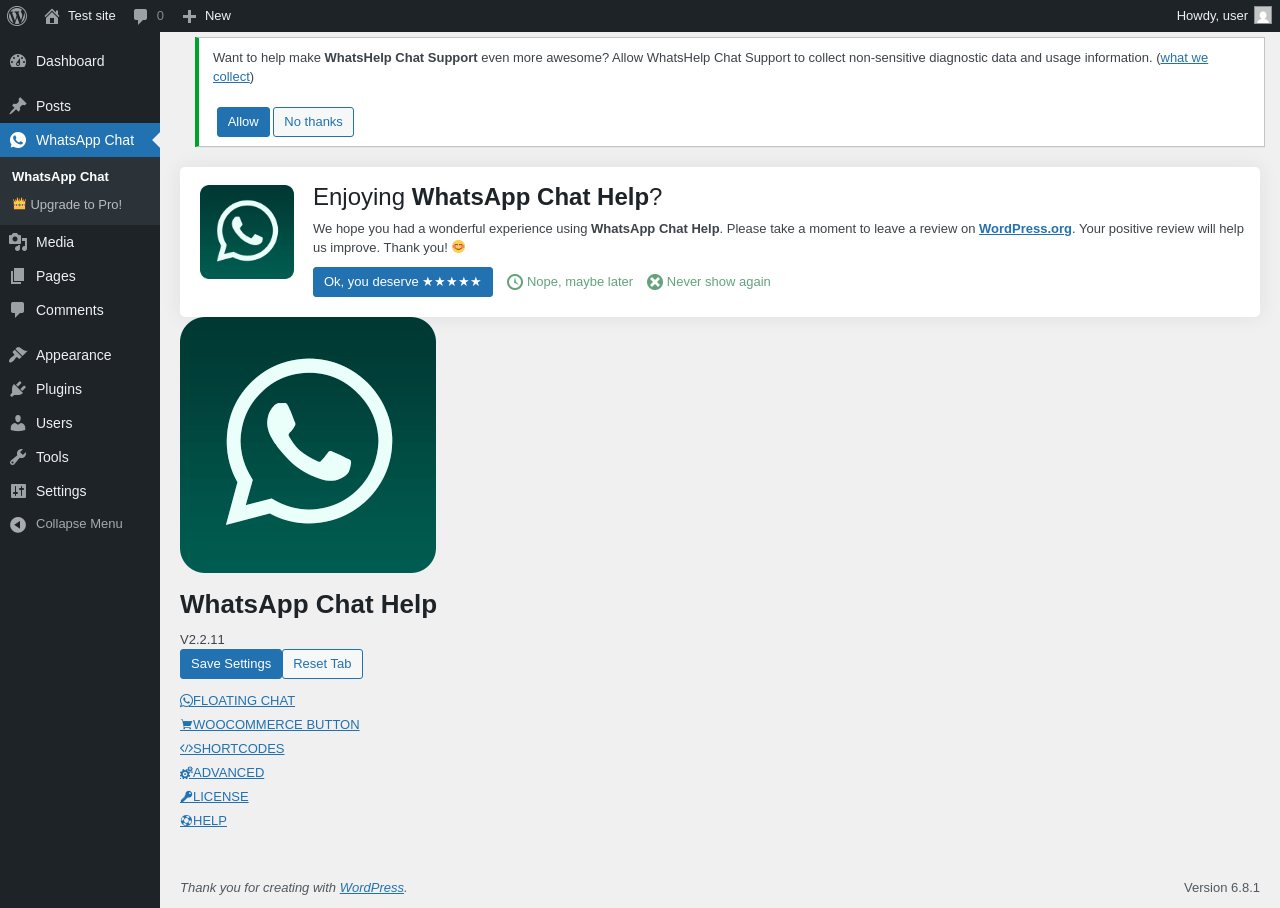Click the Comments sidebar icon

pyautogui.click(x=18, y=310)
